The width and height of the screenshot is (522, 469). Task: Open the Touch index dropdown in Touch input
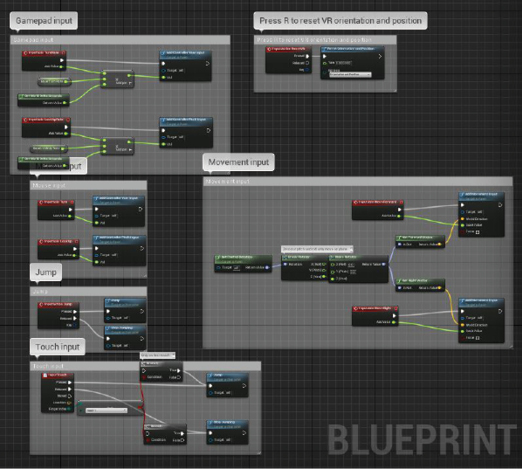click(106, 411)
